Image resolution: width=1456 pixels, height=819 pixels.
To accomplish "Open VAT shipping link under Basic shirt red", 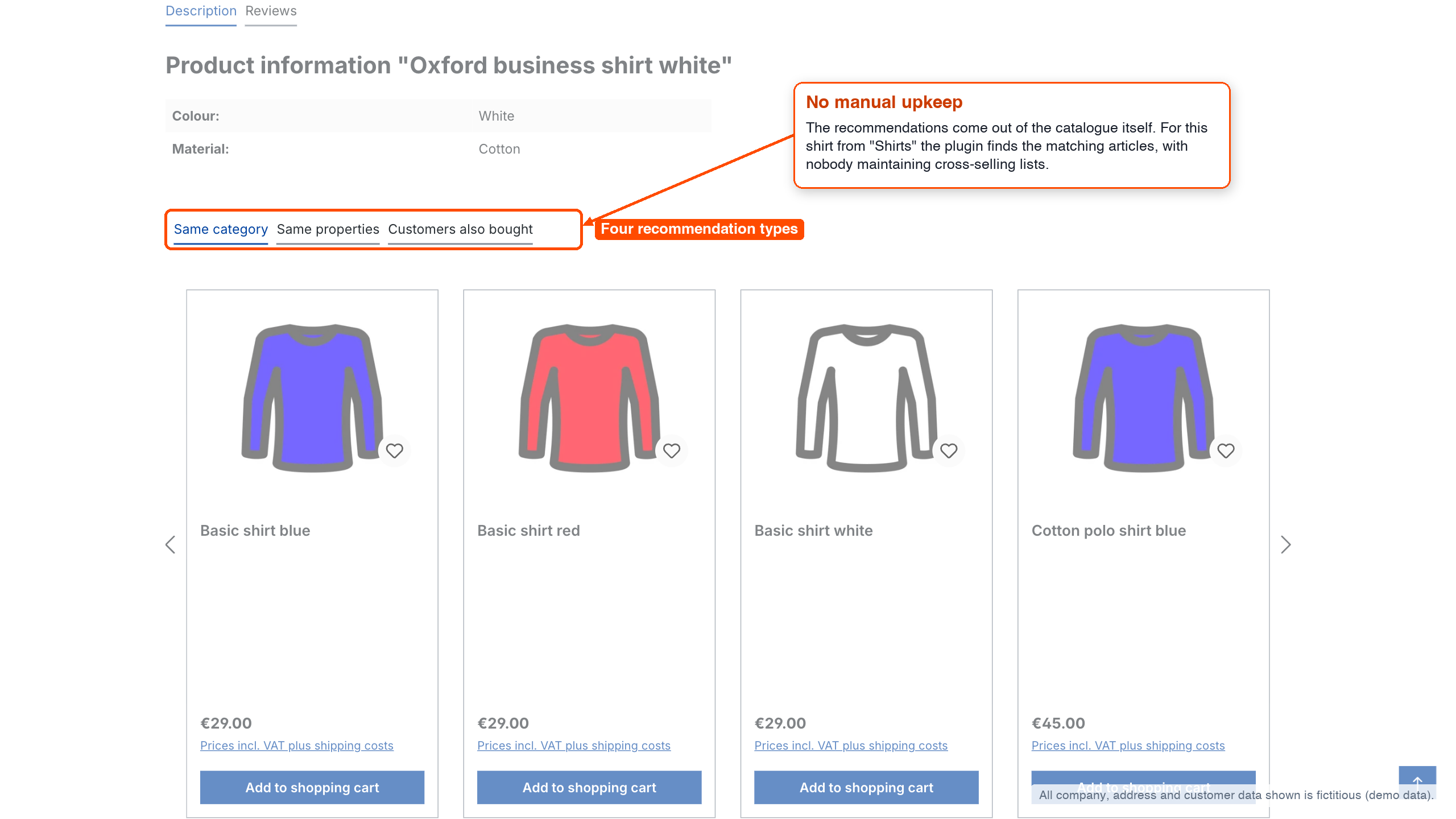I will click(x=574, y=745).
